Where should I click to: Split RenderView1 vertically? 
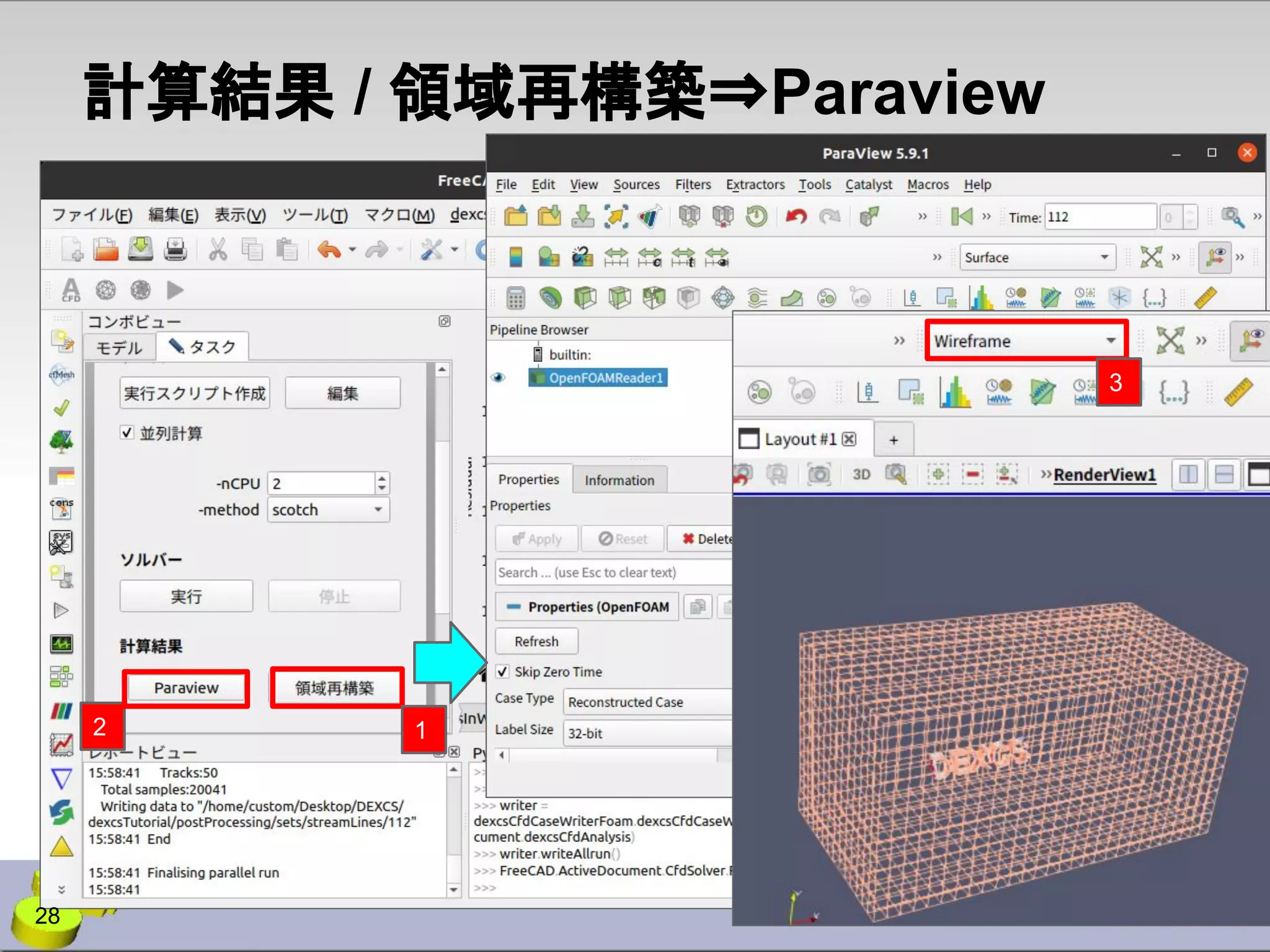(1224, 475)
